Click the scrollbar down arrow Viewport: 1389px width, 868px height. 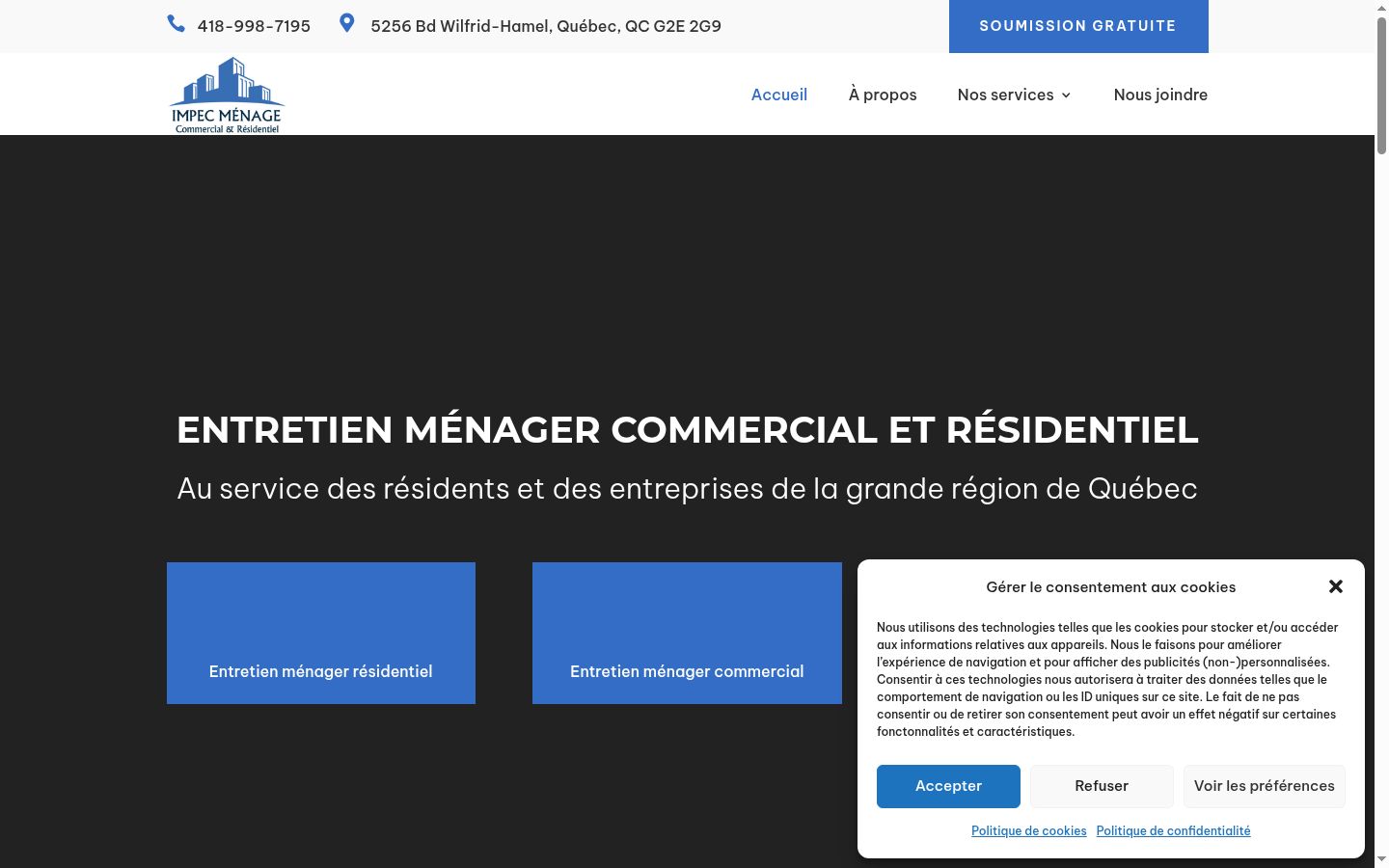click(x=1381, y=858)
